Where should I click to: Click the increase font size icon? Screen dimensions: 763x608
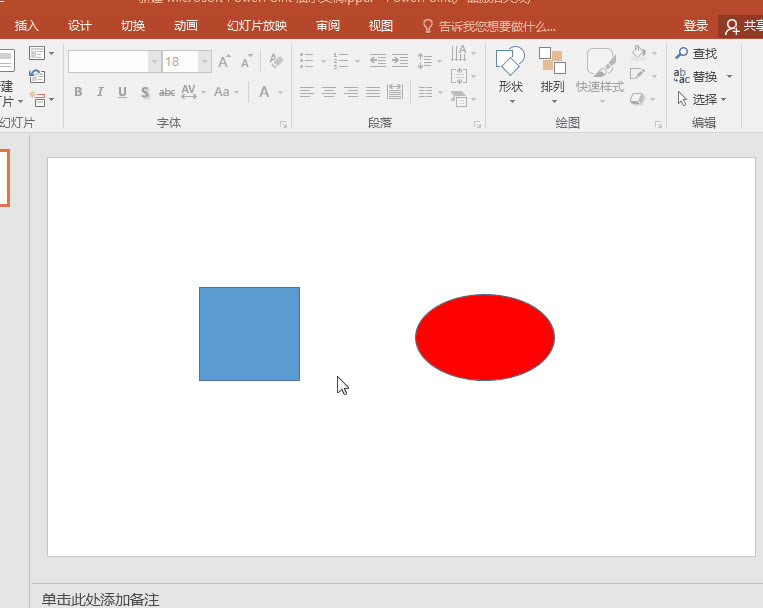[x=224, y=62]
